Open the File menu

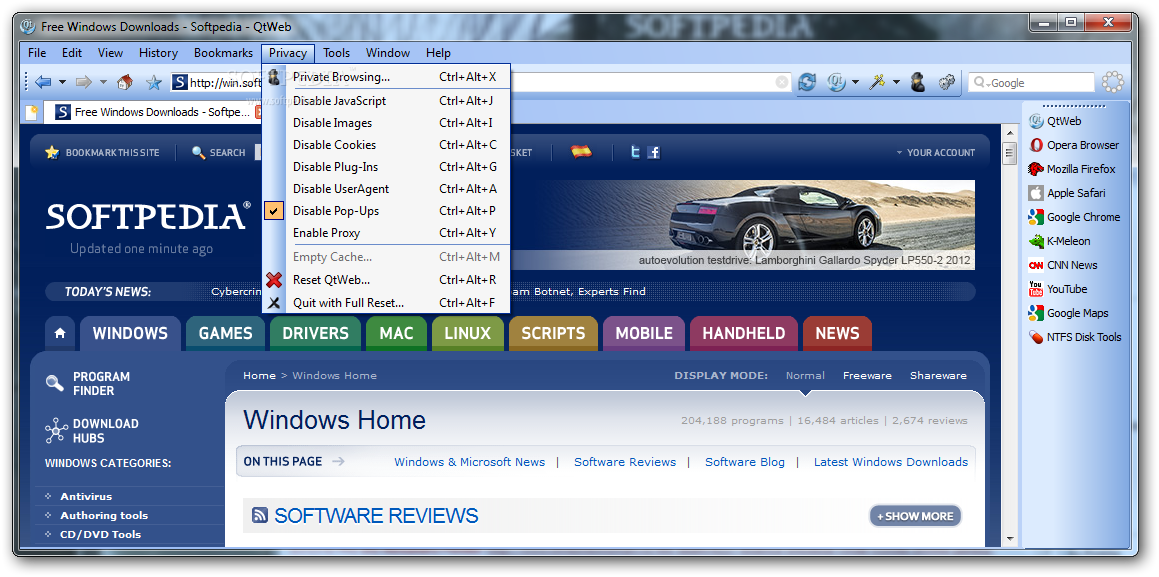37,53
